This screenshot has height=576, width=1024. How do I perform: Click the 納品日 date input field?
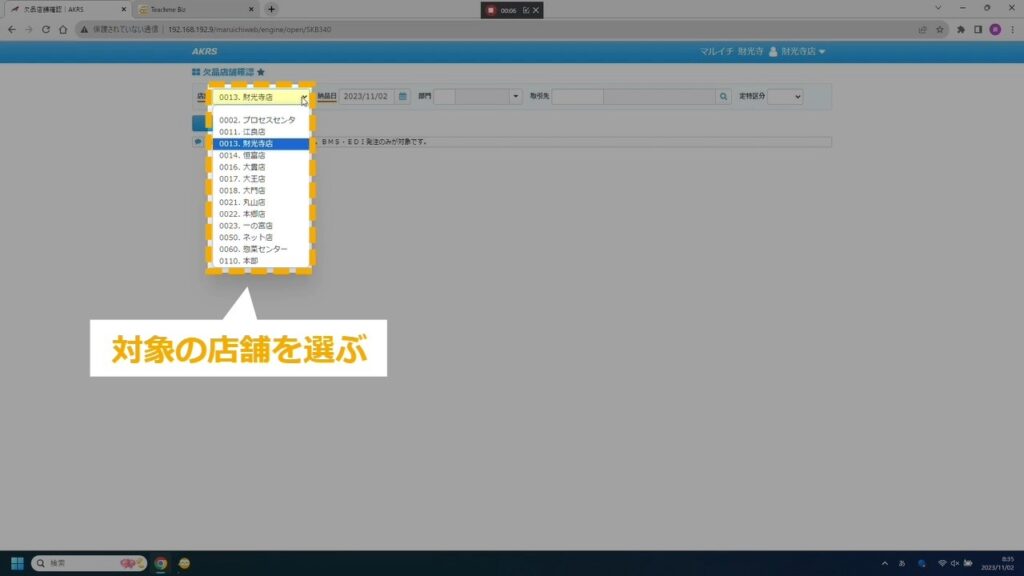point(367,97)
